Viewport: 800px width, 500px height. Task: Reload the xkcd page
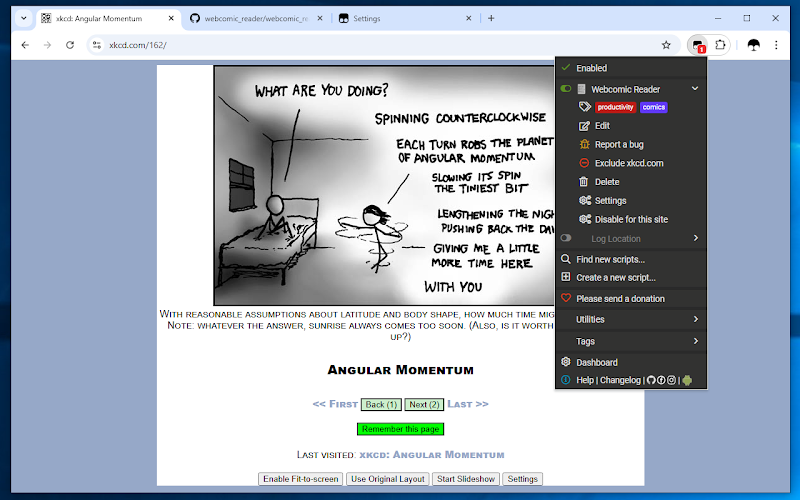click(x=70, y=45)
